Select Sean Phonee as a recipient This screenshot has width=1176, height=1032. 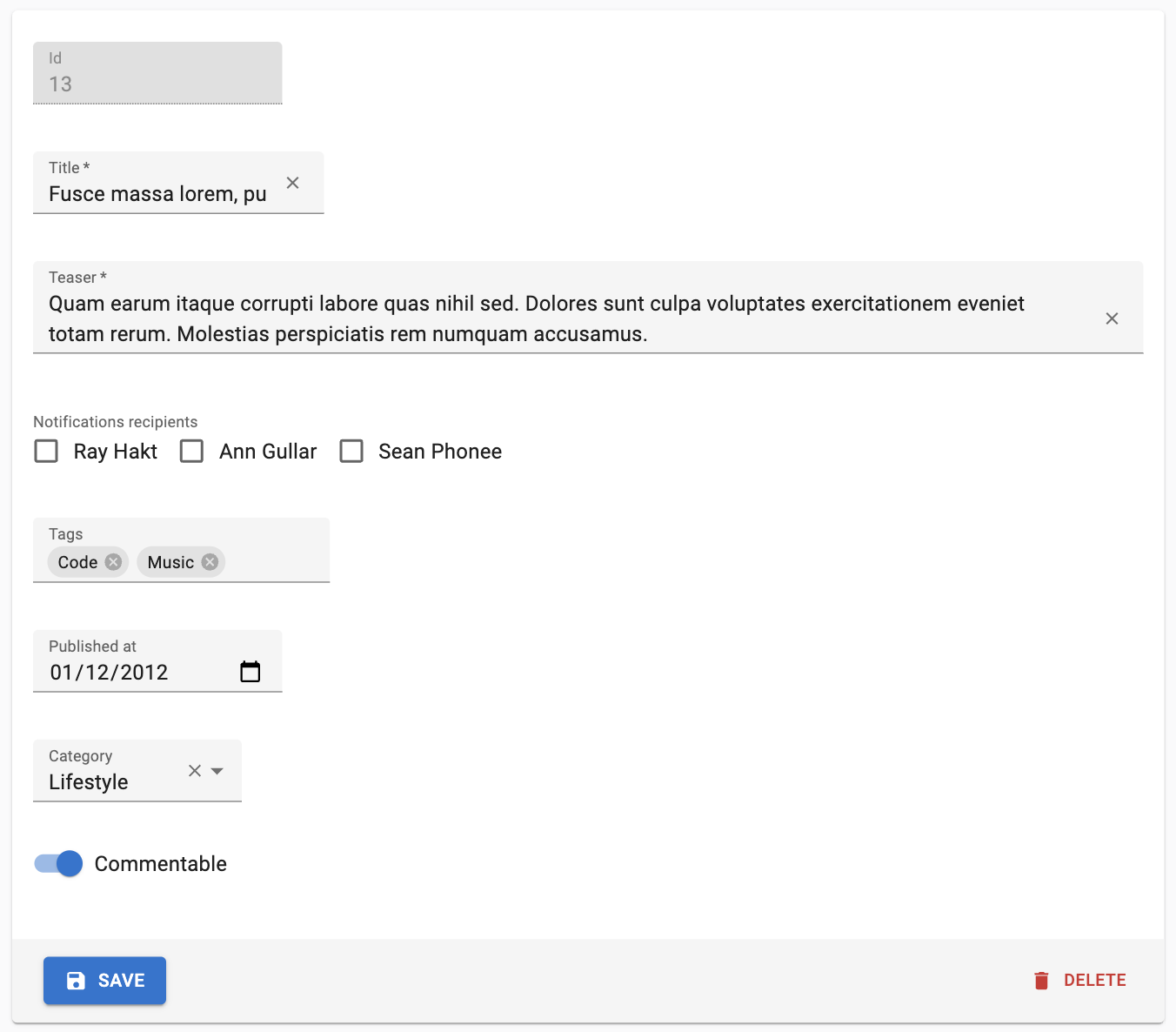click(x=351, y=451)
